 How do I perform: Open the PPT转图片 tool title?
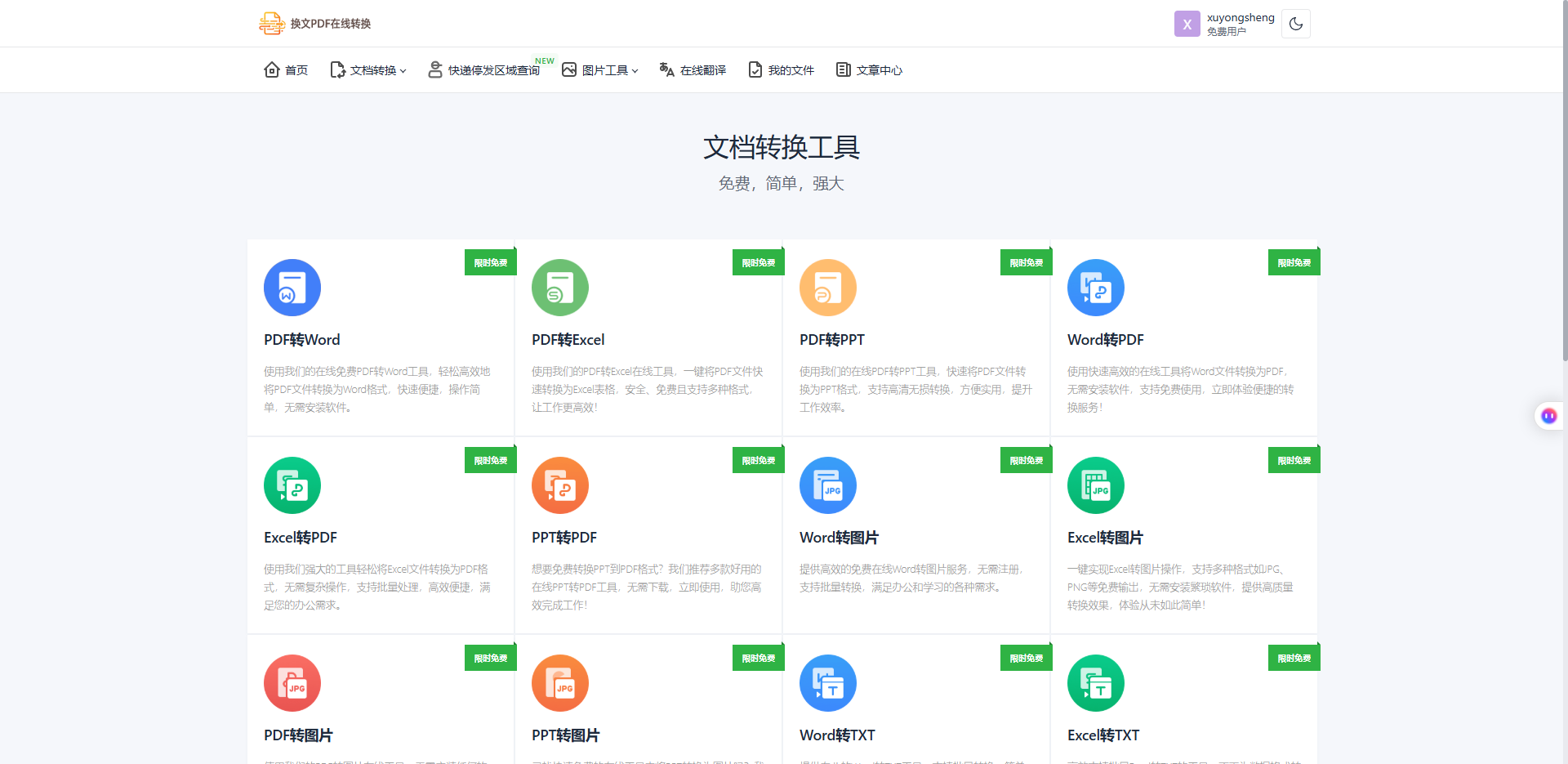[x=565, y=735]
